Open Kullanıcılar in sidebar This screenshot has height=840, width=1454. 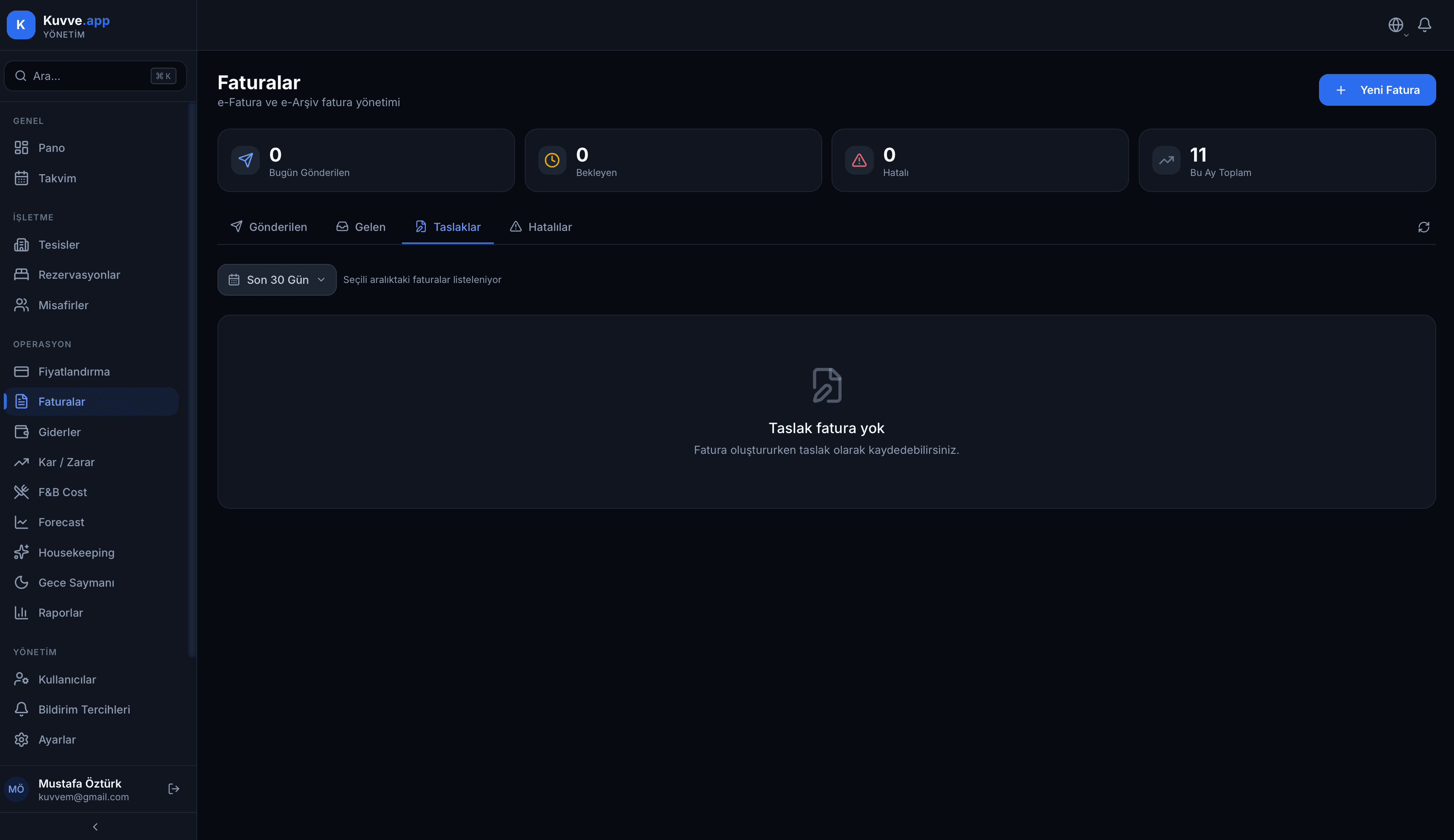[x=91, y=679]
